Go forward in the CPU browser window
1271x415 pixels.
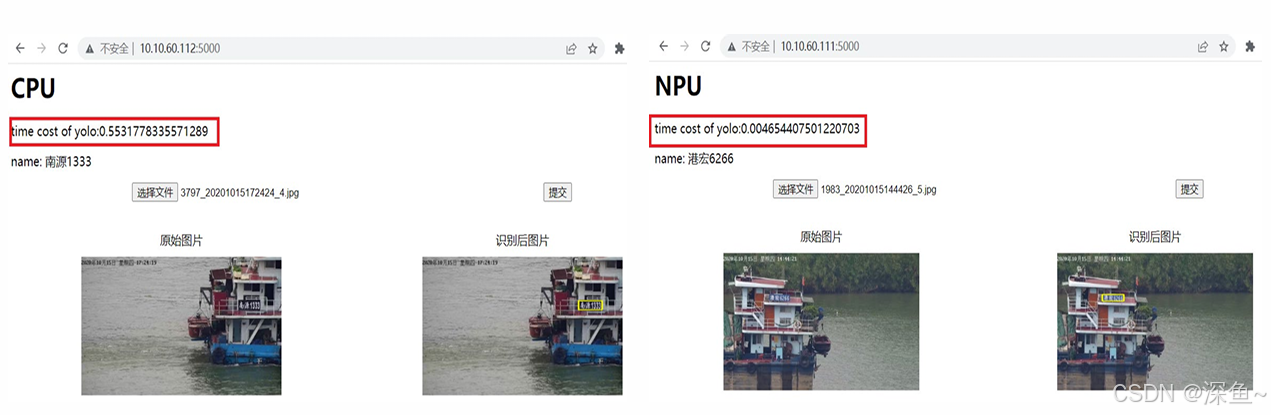(x=41, y=48)
